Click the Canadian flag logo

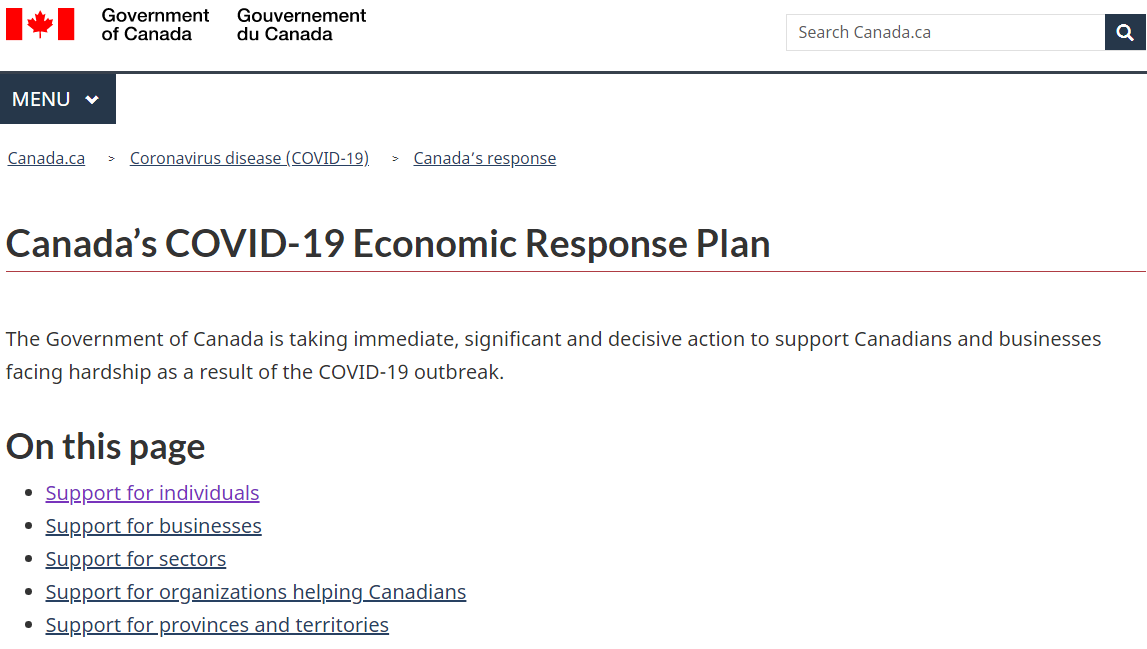[40, 24]
